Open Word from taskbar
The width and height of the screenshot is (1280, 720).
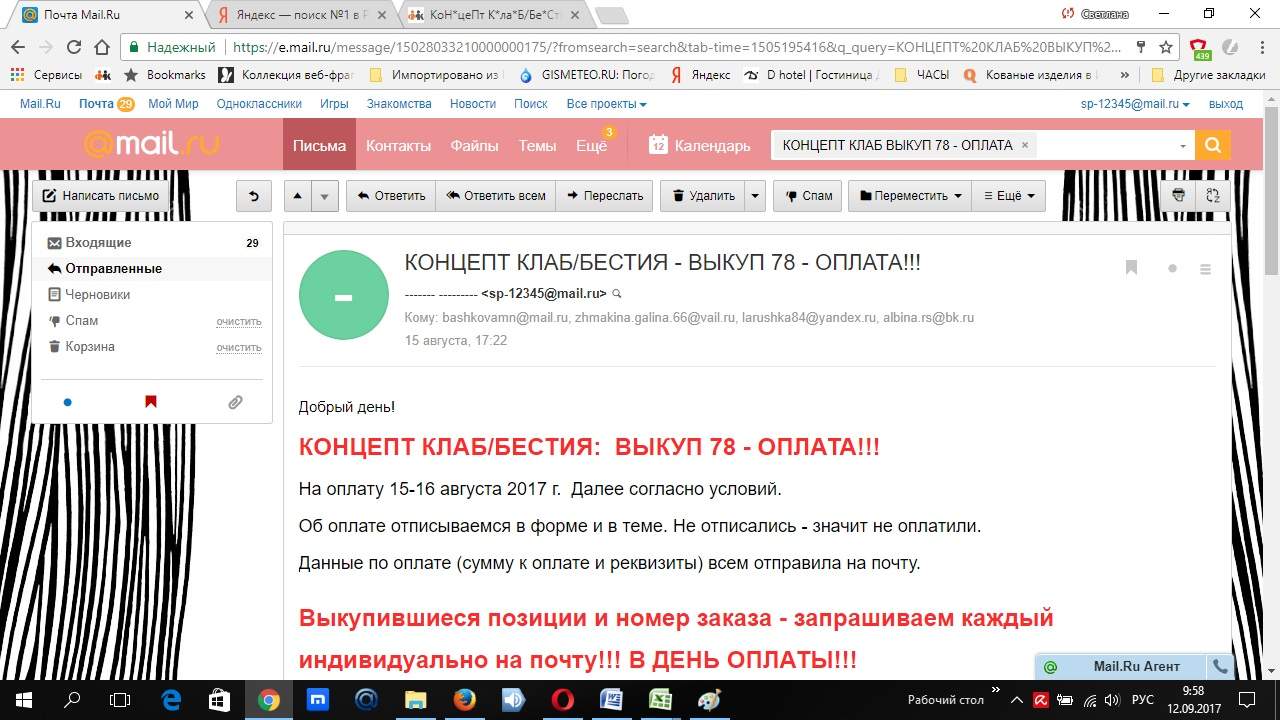(x=611, y=700)
